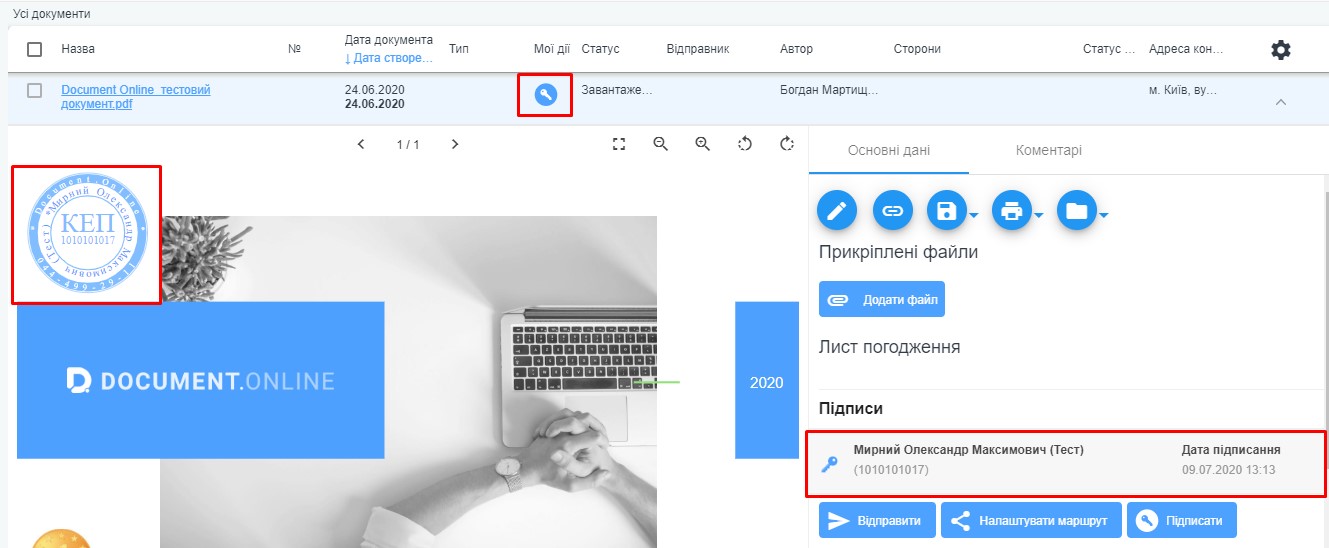
Task: Toggle fullscreen document preview
Action: (x=619, y=144)
